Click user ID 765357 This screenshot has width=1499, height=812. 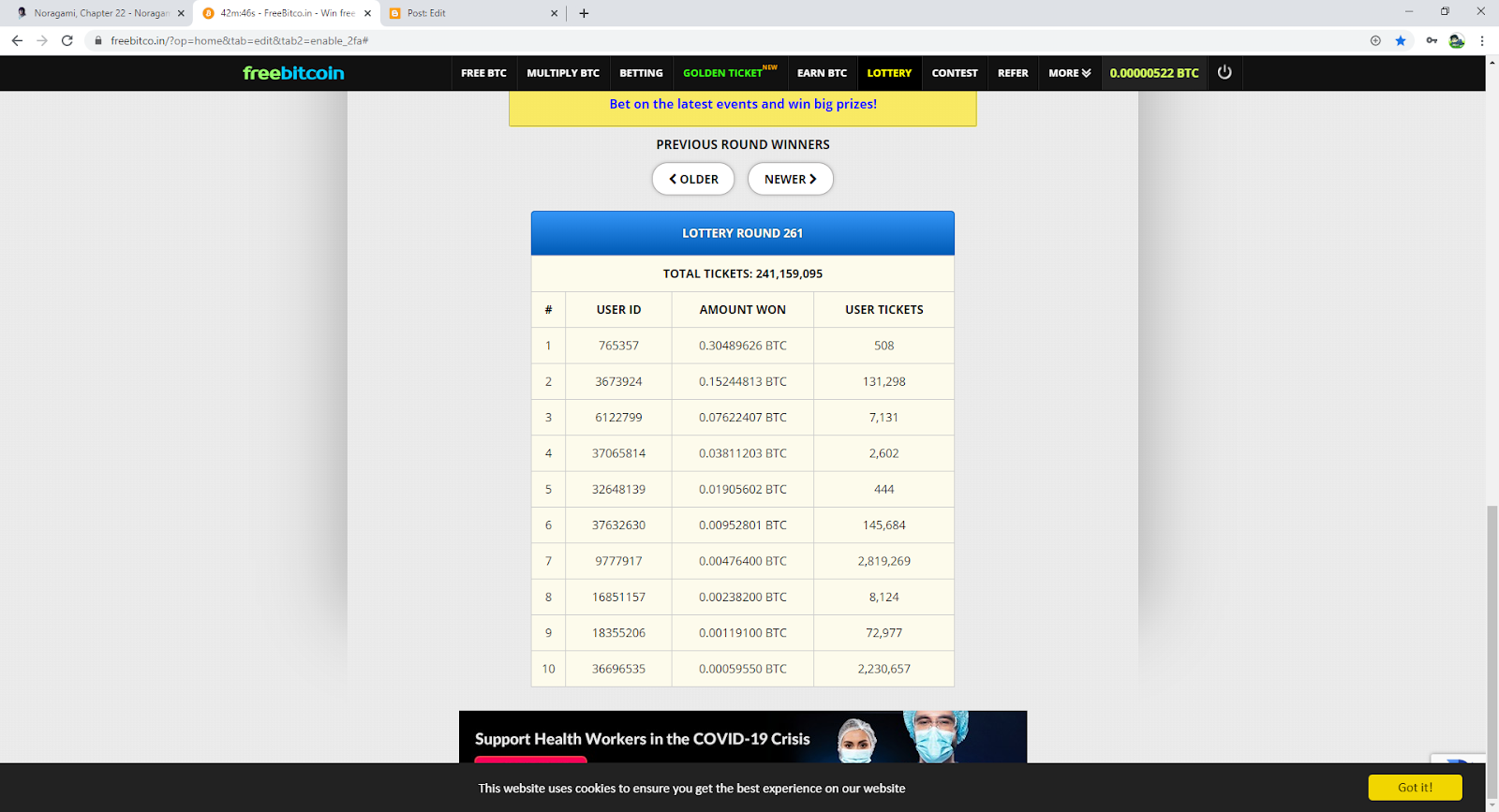618,346
